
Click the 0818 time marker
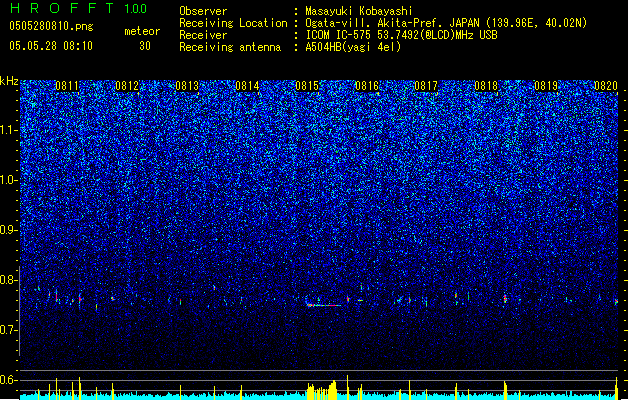click(486, 86)
